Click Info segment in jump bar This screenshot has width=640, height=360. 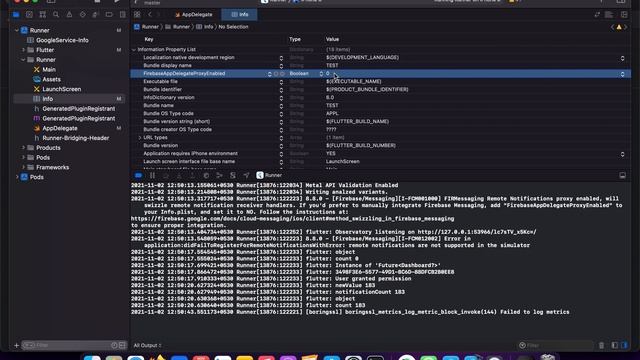pos(204,27)
